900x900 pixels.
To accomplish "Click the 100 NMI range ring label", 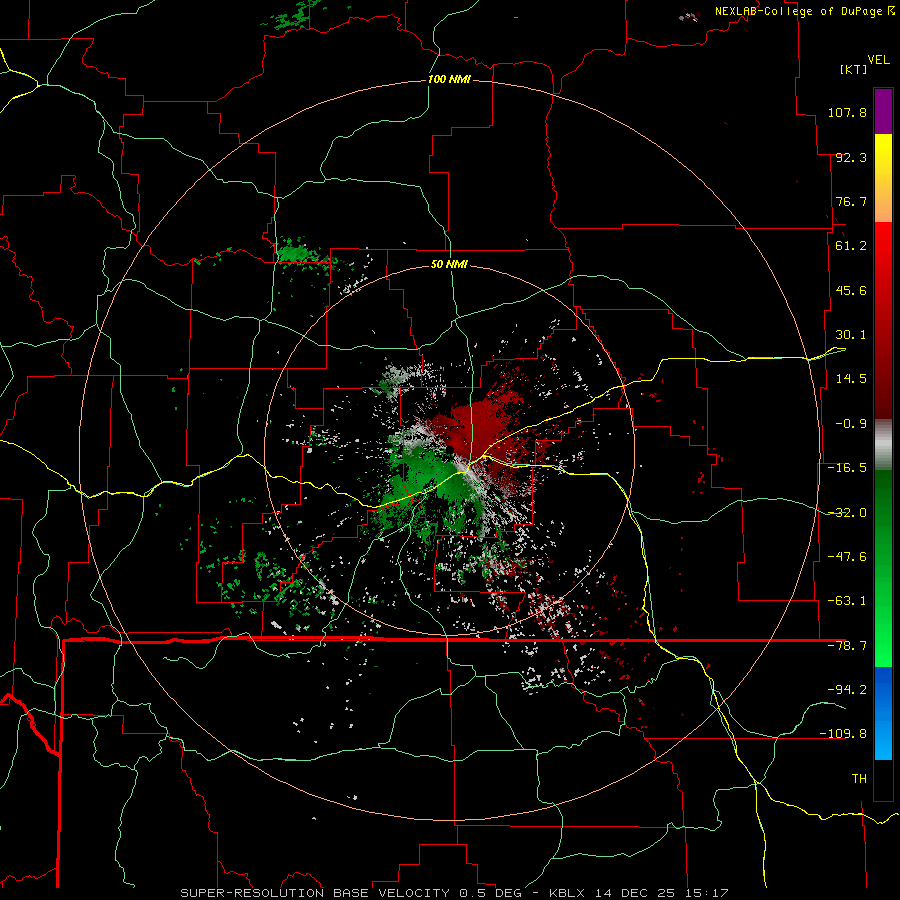I will [449, 79].
